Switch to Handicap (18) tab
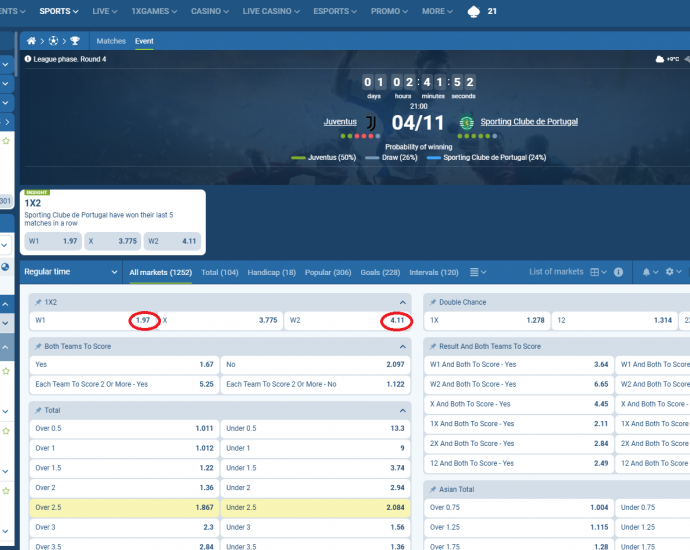This screenshot has height=550, width=690. click(272, 272)
